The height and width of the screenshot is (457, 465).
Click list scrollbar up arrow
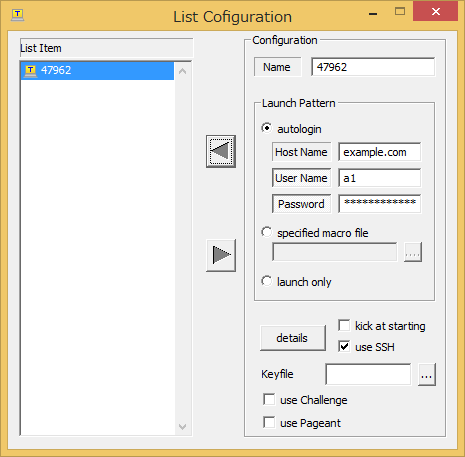pos(182,71)
